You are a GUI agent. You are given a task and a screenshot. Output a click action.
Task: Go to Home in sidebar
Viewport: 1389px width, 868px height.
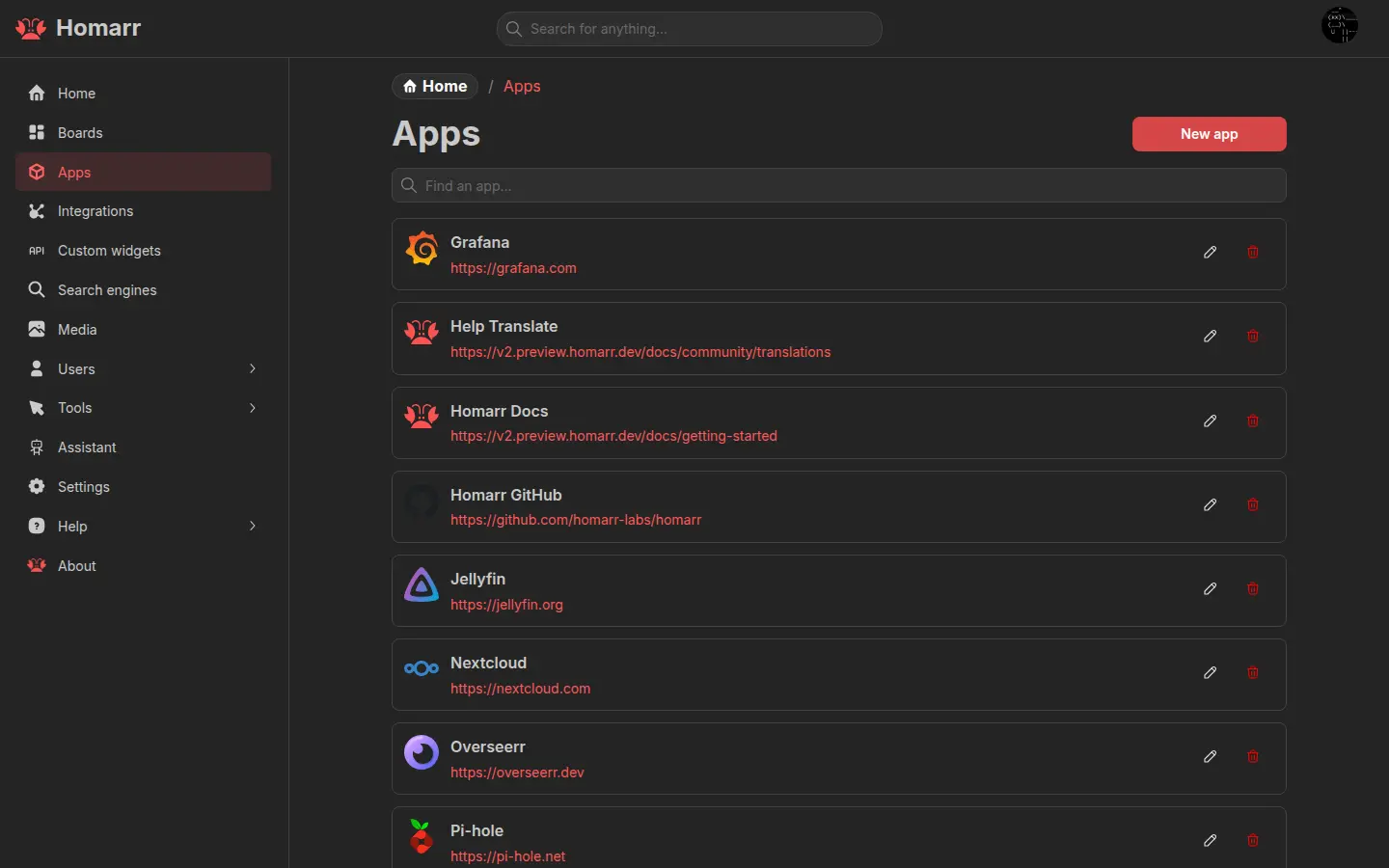tap(144, 94)
